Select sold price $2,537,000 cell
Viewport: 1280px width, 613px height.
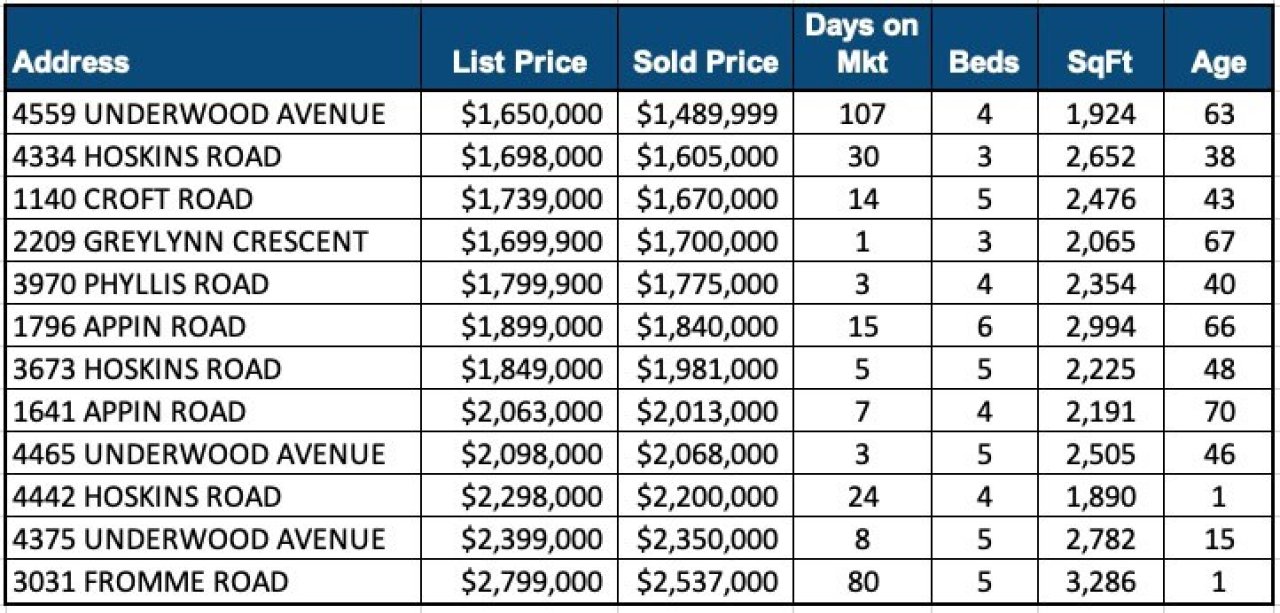click(707, 582)
